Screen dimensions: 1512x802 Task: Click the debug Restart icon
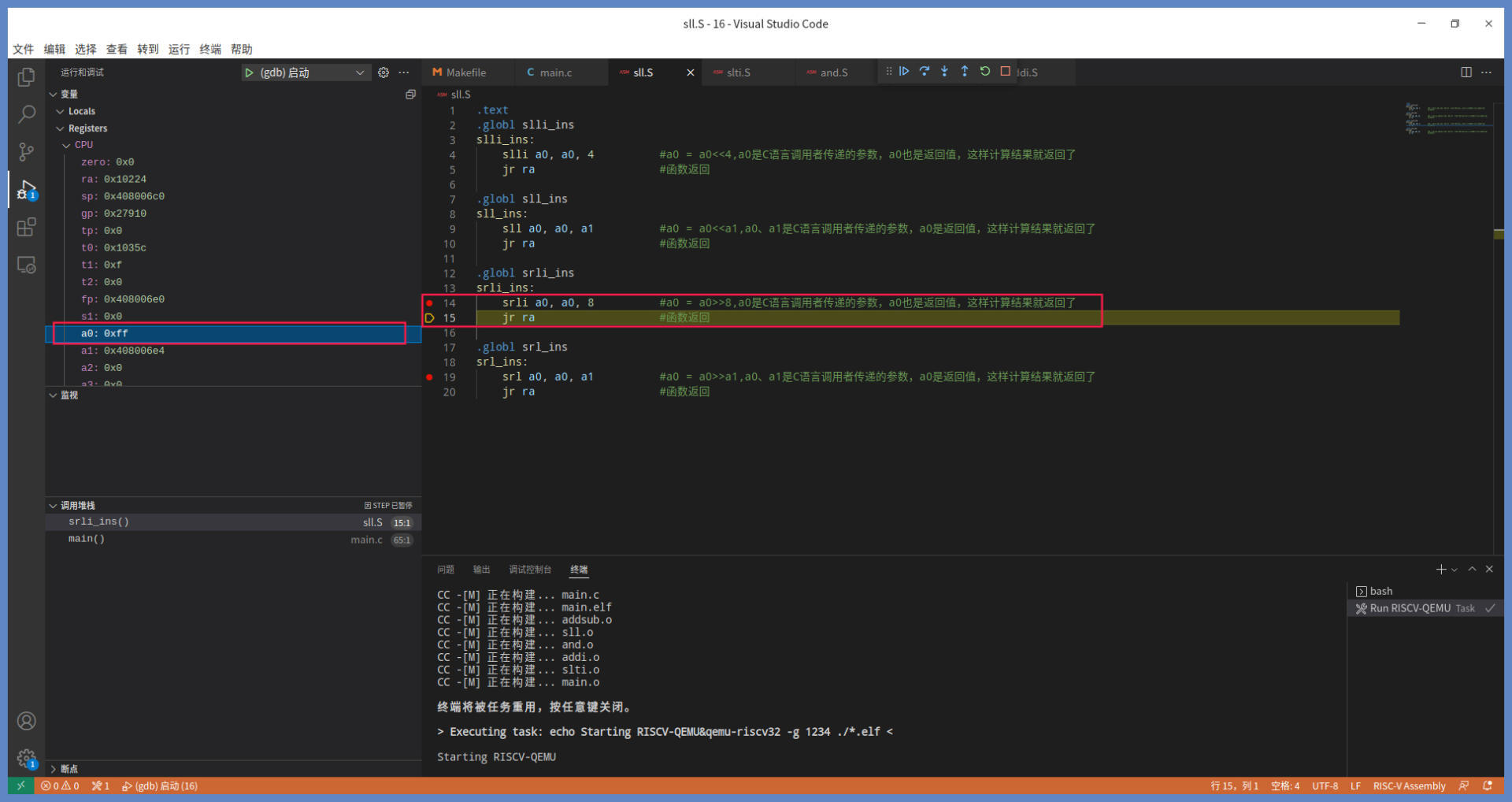click(x=985, y=72)
